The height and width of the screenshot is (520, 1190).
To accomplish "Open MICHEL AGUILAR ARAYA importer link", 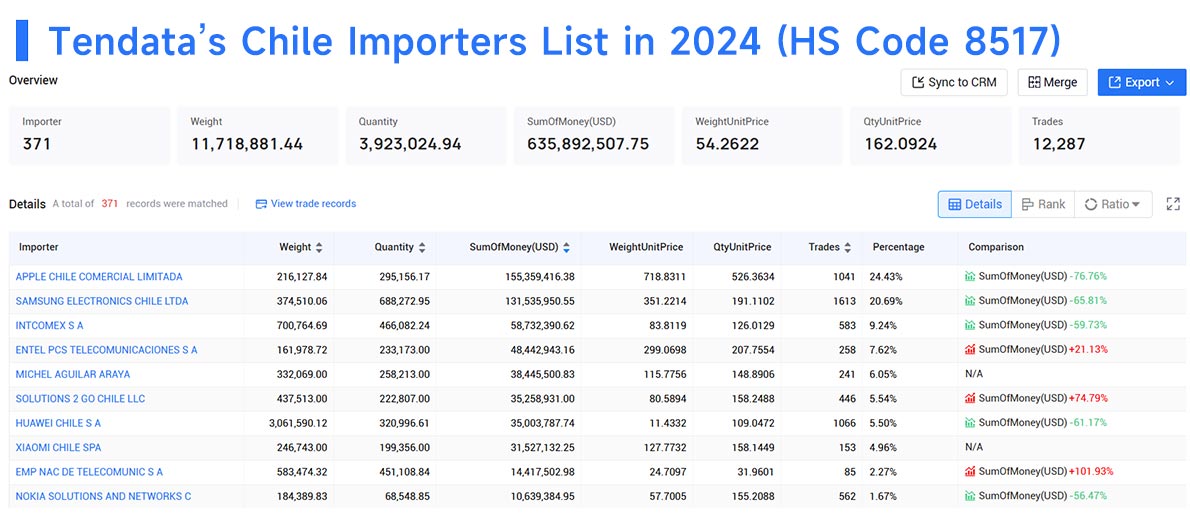I will 73,373.
